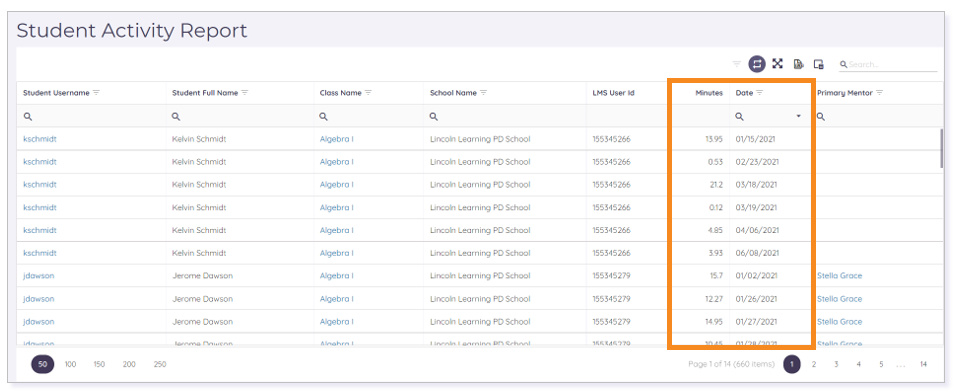Sort by the LMS User Id header
The height and width of the screenshot is (392, 961).
613,93
